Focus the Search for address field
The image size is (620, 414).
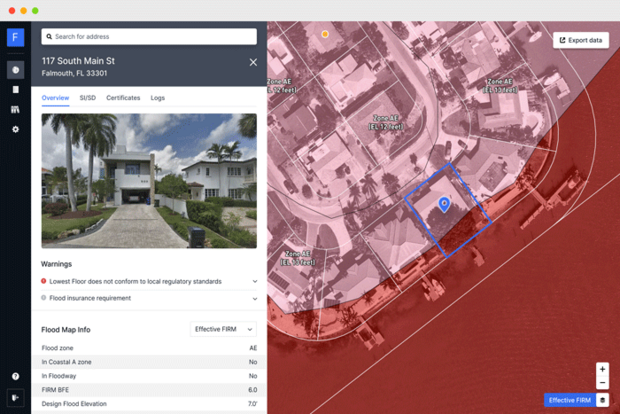tap(149, 37)
